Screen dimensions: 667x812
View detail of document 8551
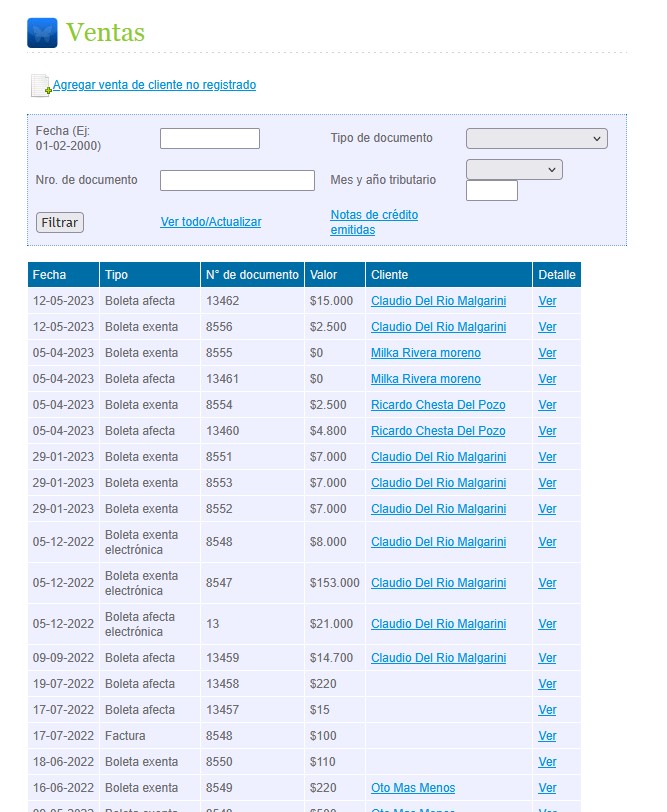tap(547, 457)
